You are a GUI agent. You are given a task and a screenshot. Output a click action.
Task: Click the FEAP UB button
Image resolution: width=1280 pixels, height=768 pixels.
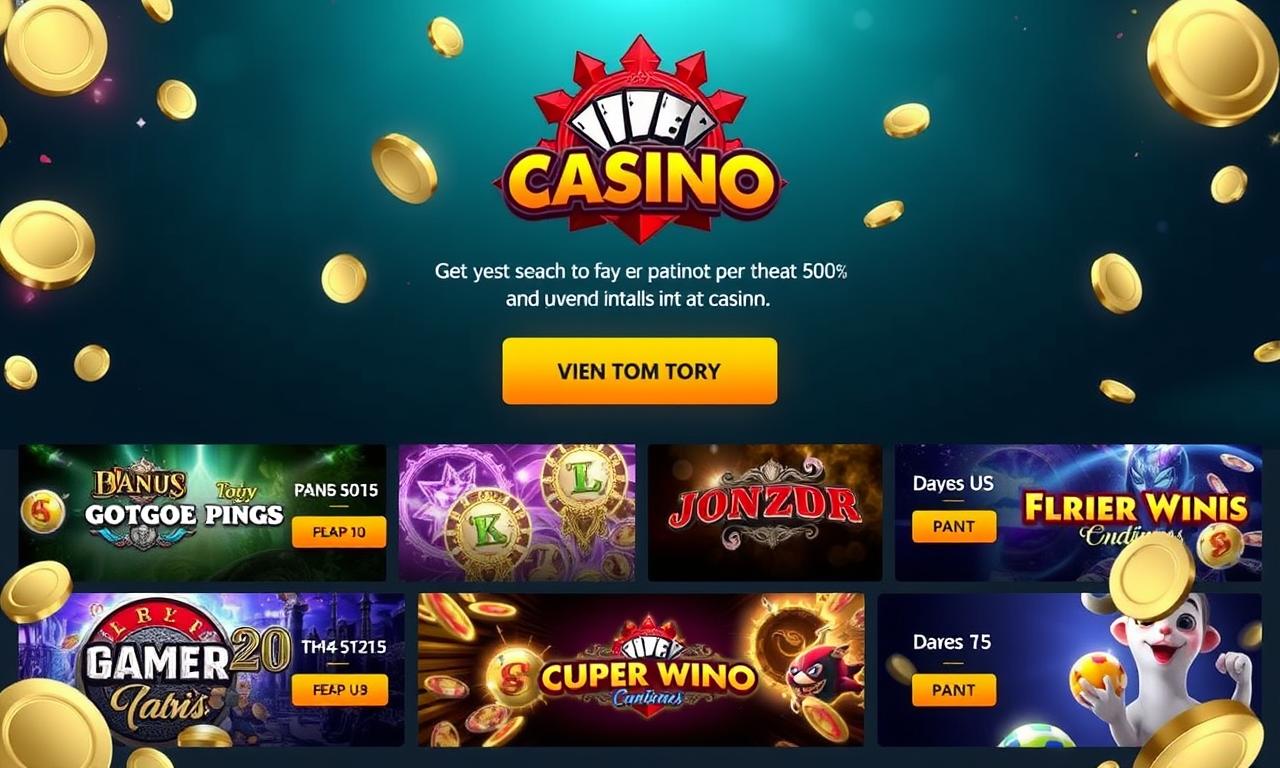tap(340, 689)
